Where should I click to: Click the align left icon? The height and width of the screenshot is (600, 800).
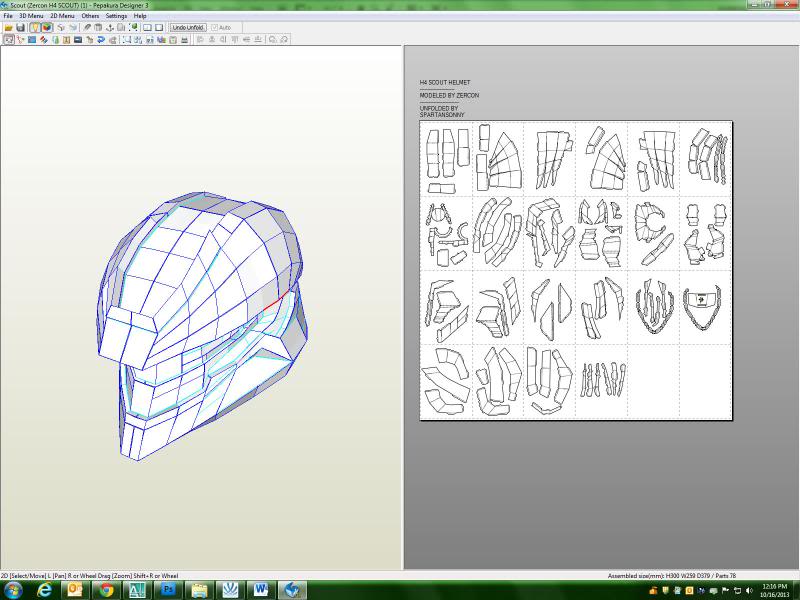[200, 40]
